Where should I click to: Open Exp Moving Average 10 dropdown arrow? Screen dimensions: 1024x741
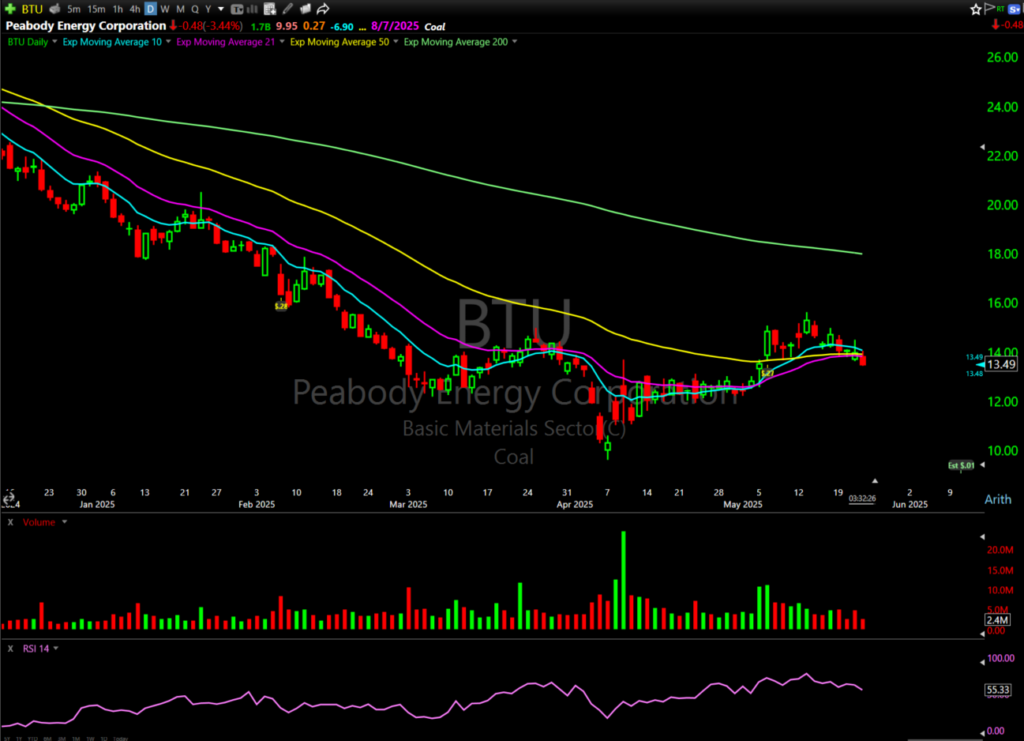[x=169, y=42]
